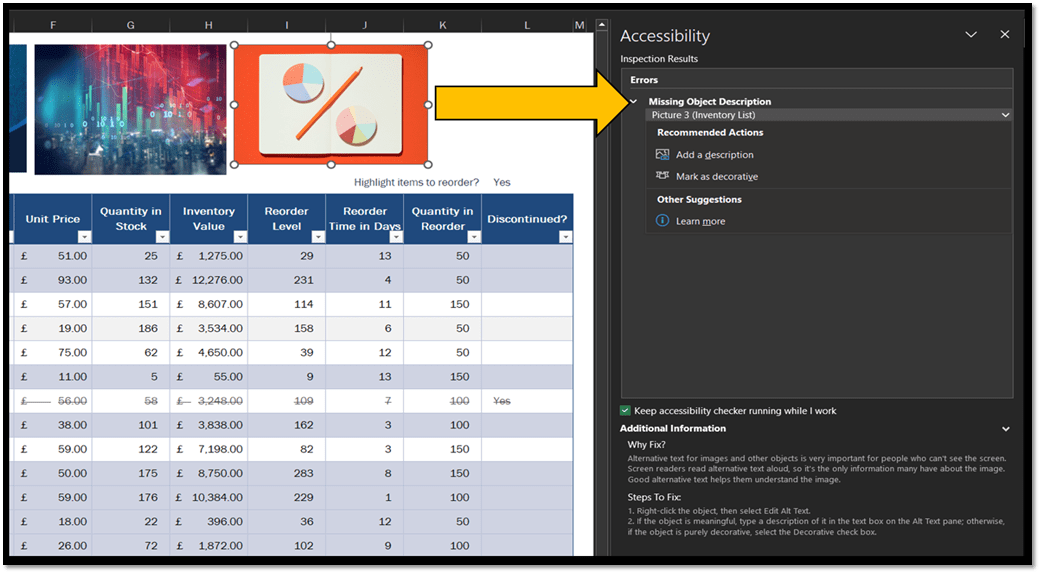Image resolution: width=1041 pixels, height=574 pixels.
Task: Open the Accessibility pane options chevron
Action: tap(970, 35)
